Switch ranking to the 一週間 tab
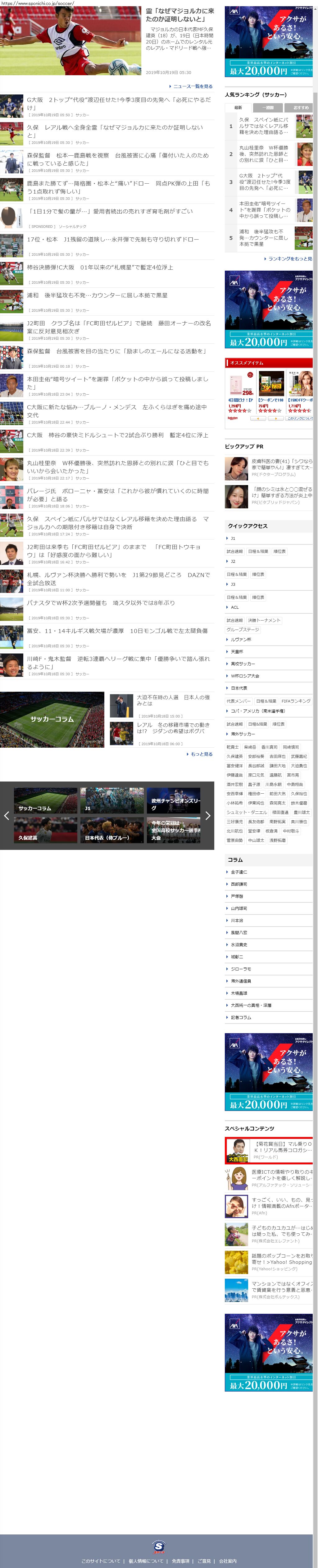The width and height of the screenshot is (318, 1568). pos(268,107)
